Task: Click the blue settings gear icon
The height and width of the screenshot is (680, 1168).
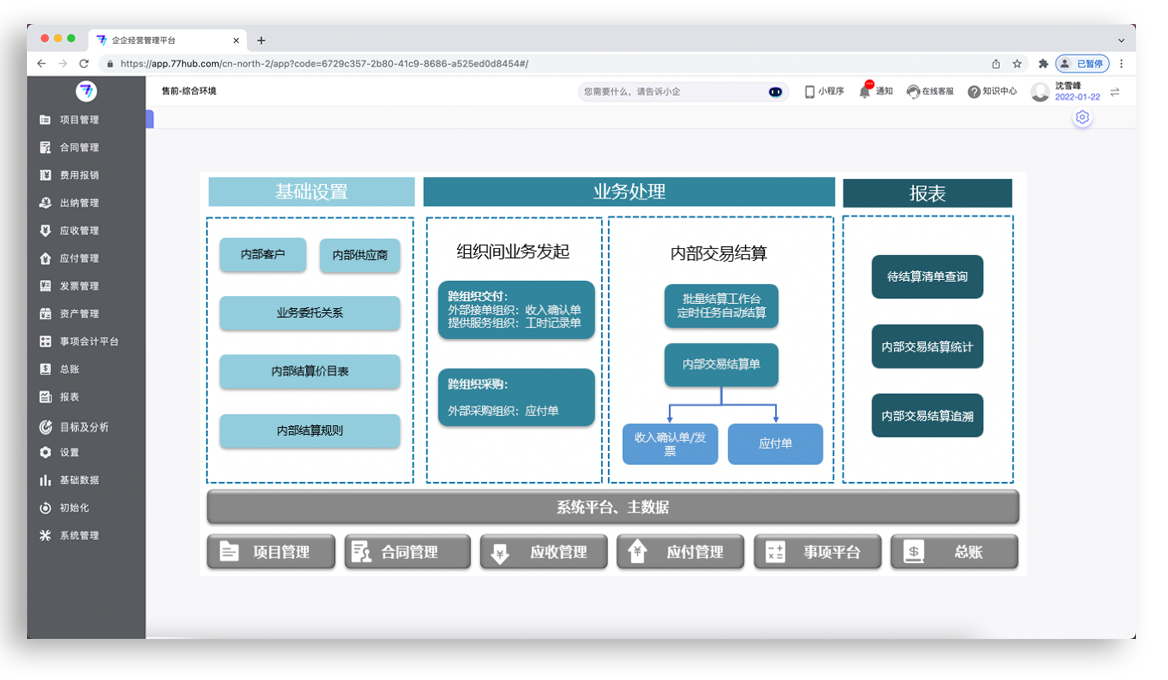Action: 1082,118
